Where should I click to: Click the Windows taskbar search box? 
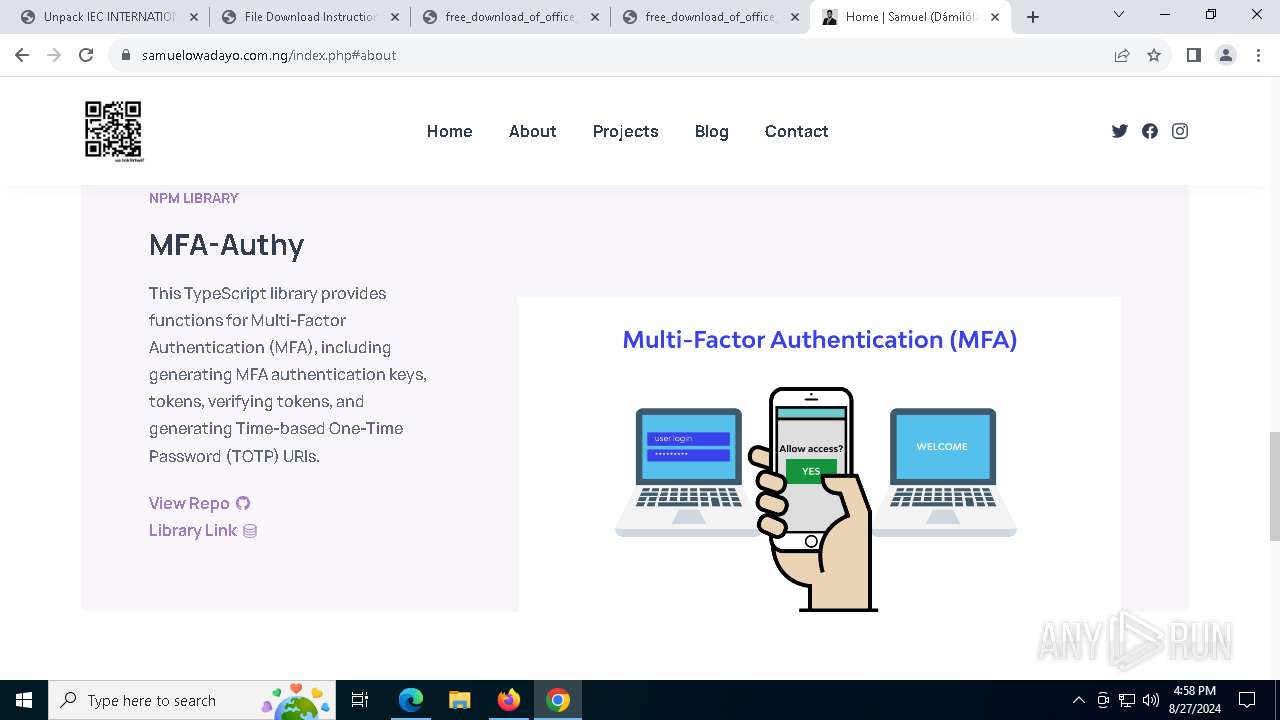[x=191, y=700]
